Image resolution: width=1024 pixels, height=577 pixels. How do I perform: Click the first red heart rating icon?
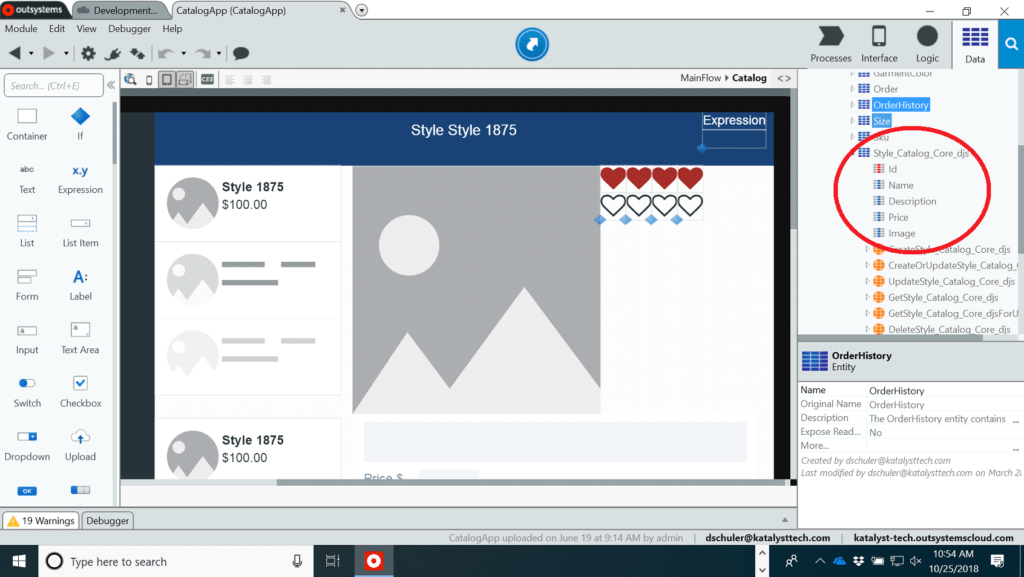(x=613, y=179)
